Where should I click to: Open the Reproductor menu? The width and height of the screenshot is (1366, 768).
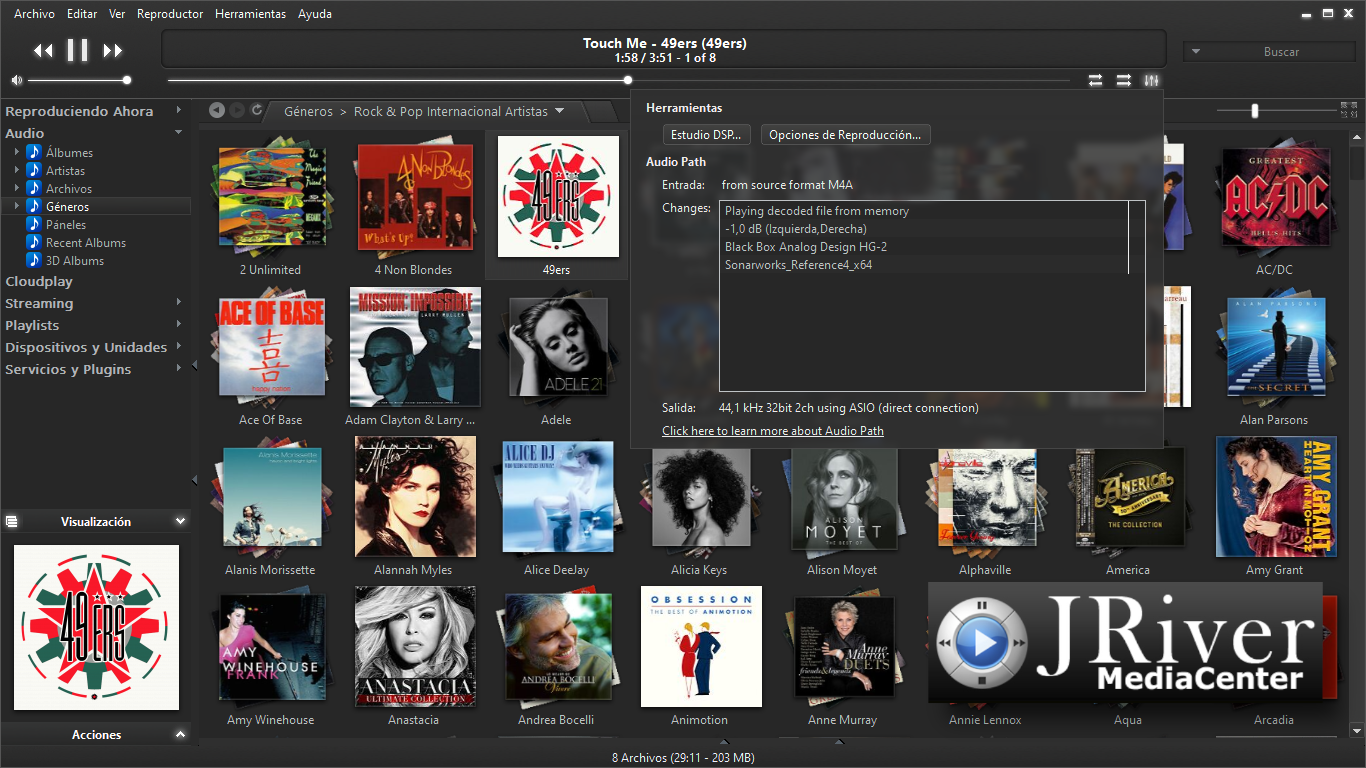170,14
